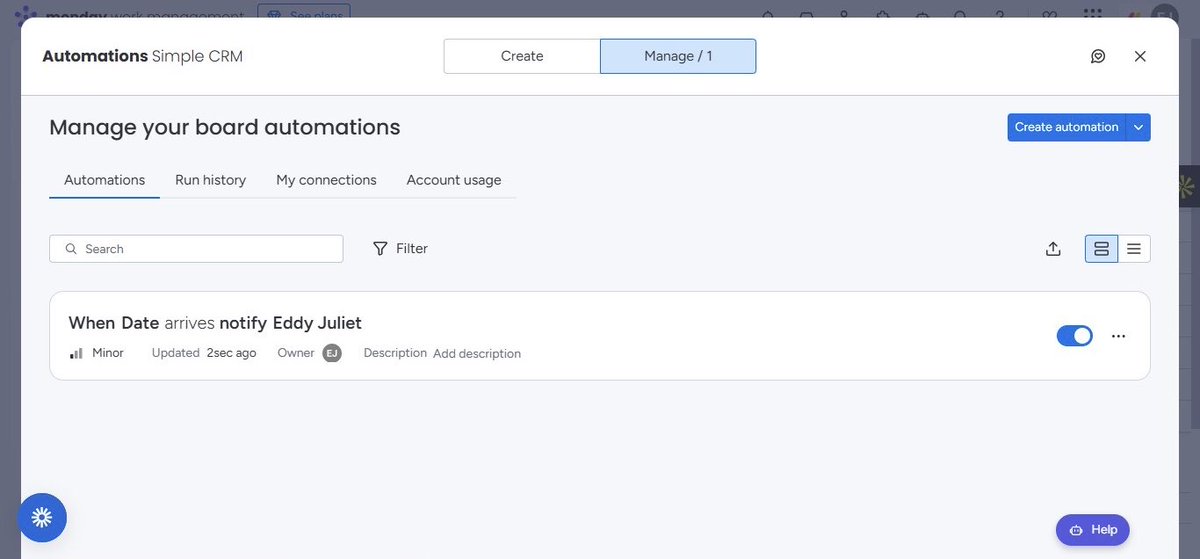Open the Help button
Screen dimensions: 1200x559
(x=1093, y=530)
